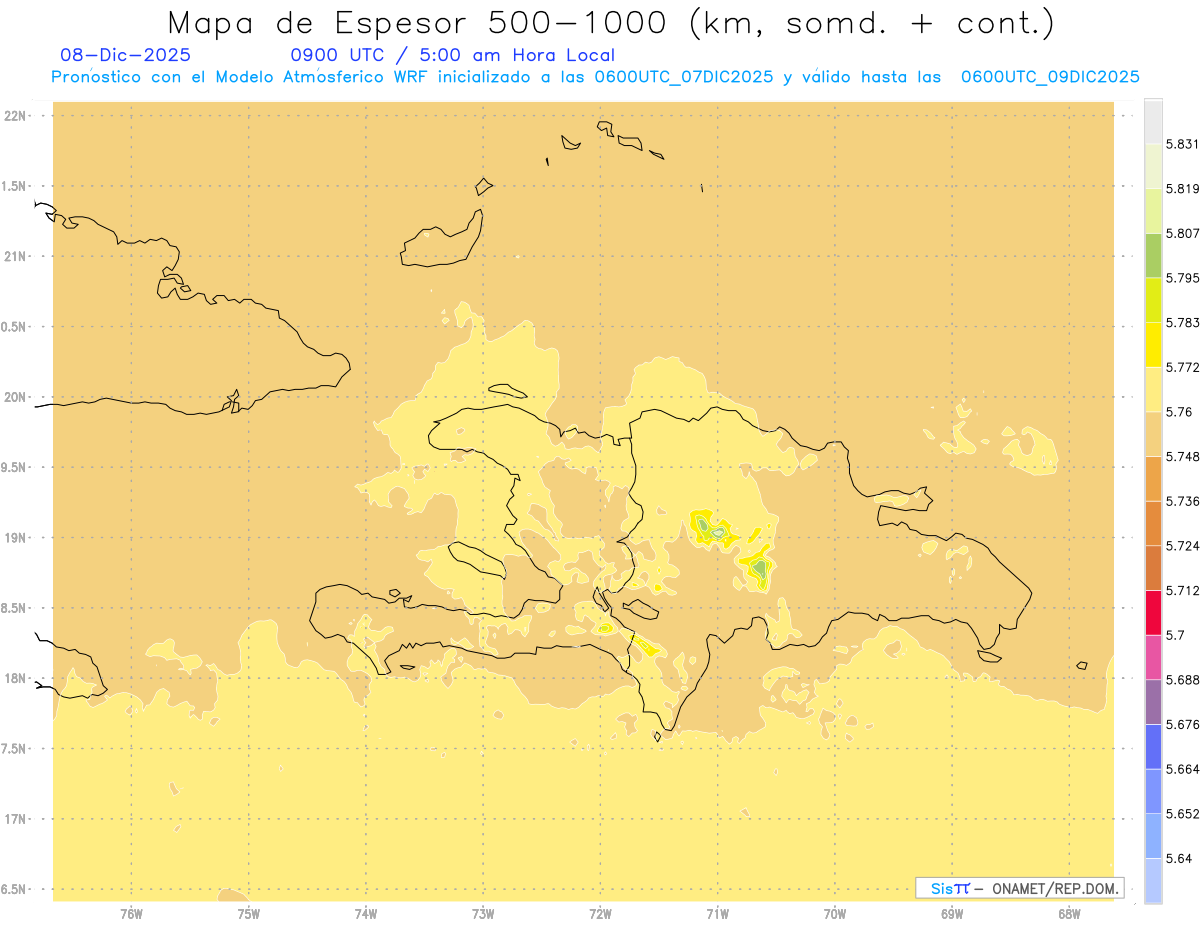Click the 70W longitude label
Image resolution: width=1200 pixels, height=927 pixels.
point(835,913)
